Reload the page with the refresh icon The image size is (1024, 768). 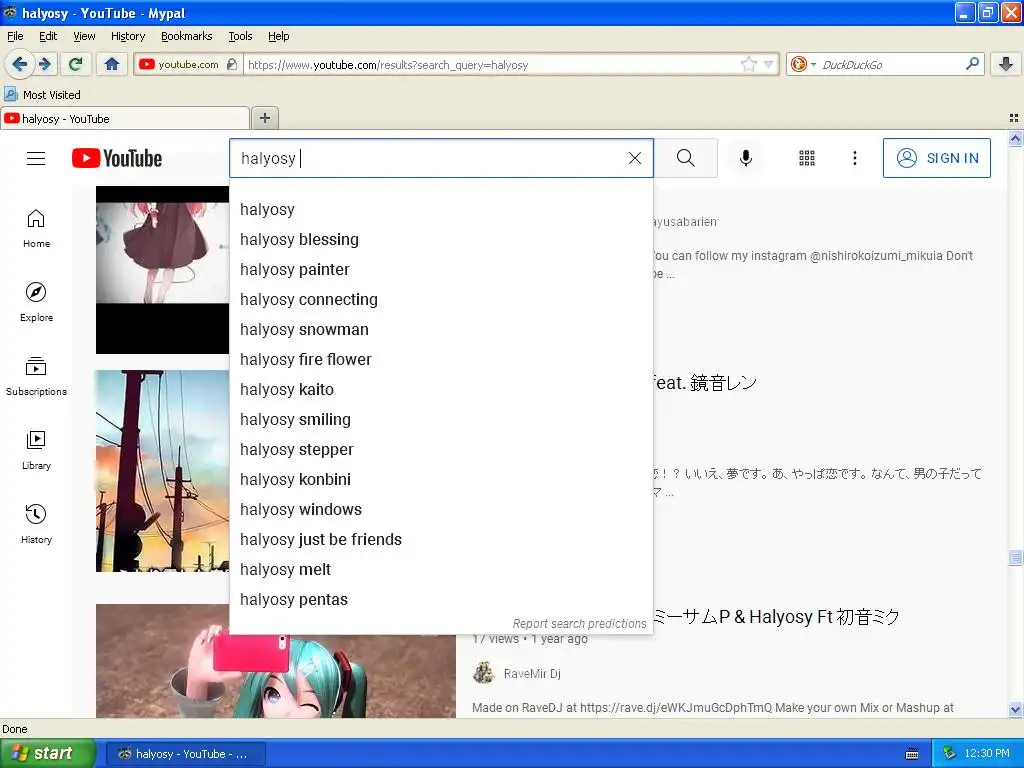pos(76,64)
